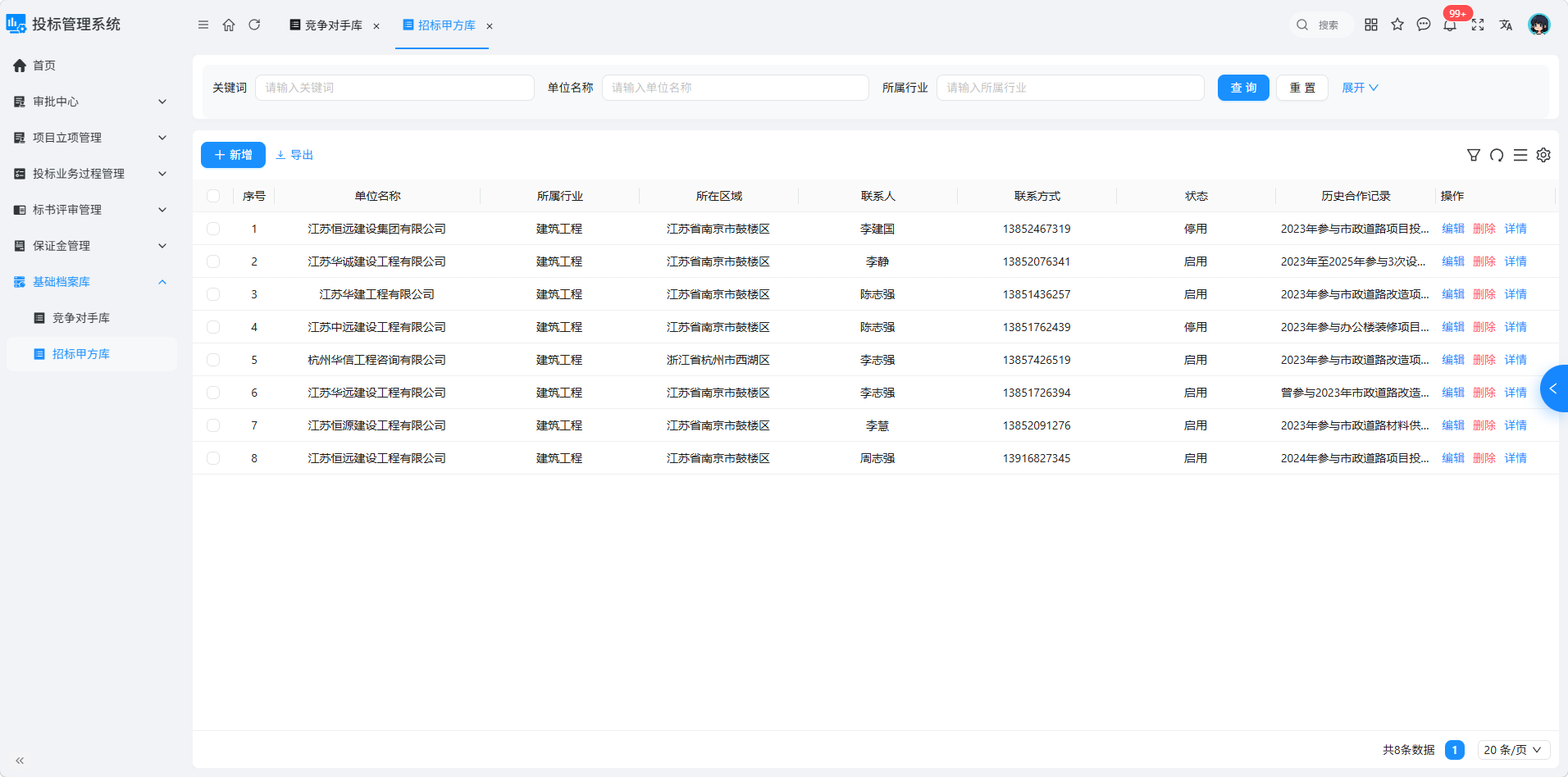Expand the 审批中心 menu
The width and height of the screenshot is (1568, 777).
(92, 102)
